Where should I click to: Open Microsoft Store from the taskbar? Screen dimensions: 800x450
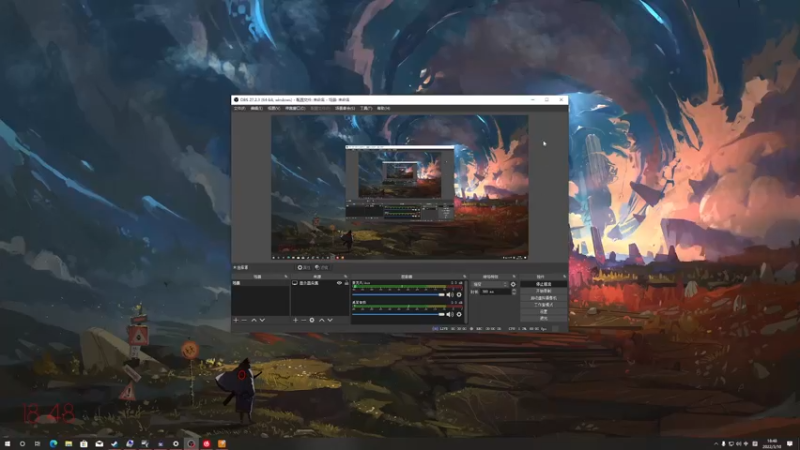pos(84,444)
